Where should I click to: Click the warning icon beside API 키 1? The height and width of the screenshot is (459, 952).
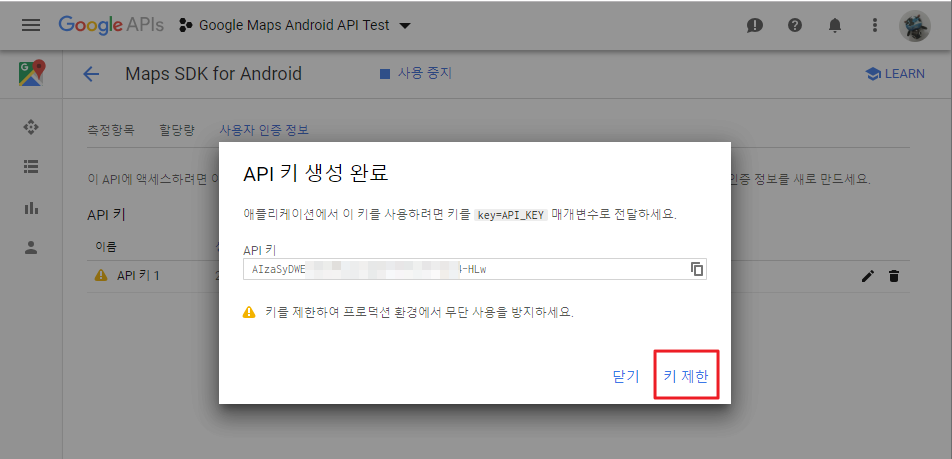coord(101,276)
